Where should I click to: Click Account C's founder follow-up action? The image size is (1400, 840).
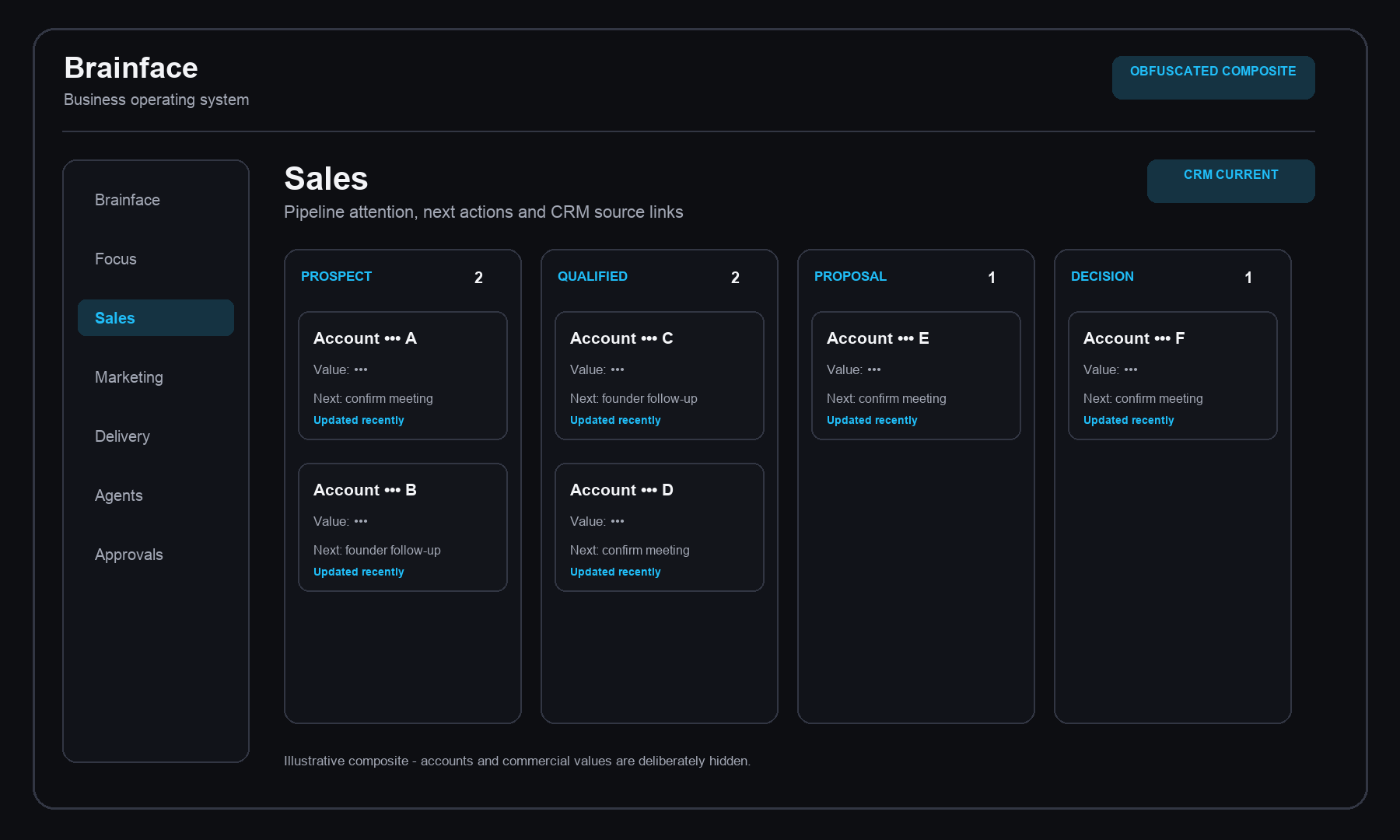coord(634,398)
